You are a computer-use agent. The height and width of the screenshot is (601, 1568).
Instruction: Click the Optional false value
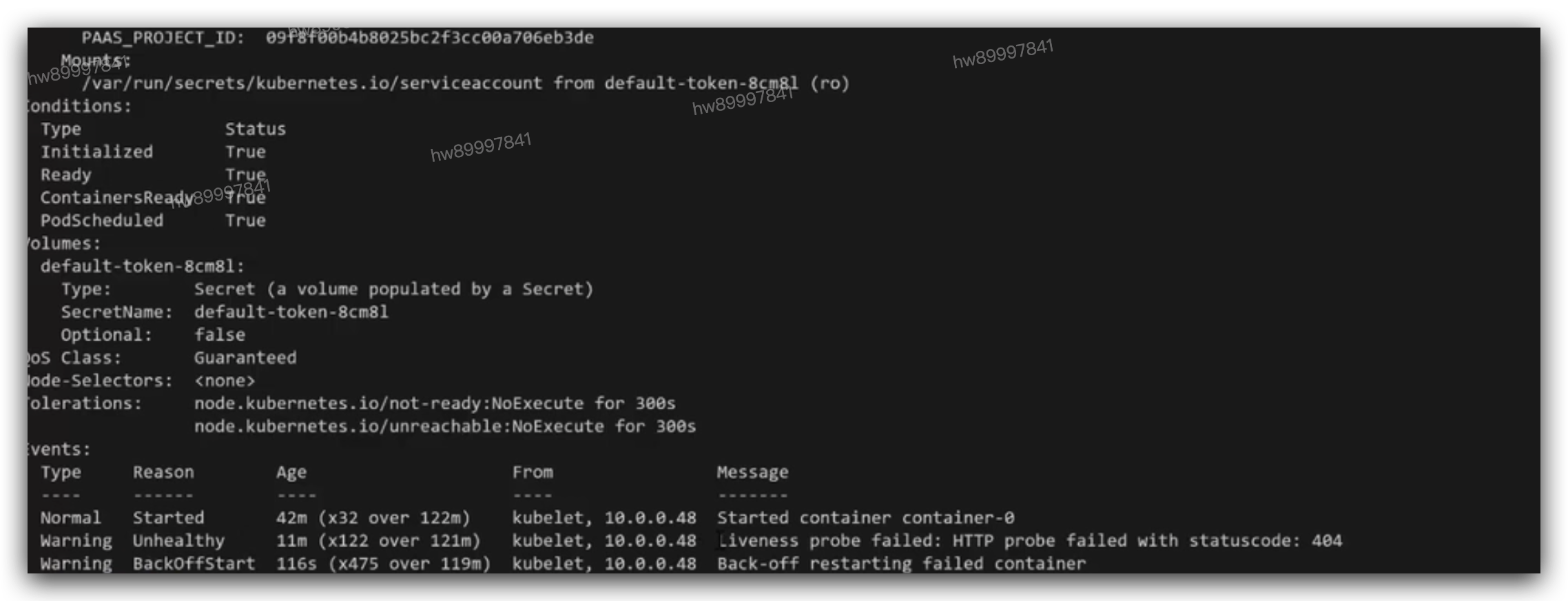click(219, 335)
